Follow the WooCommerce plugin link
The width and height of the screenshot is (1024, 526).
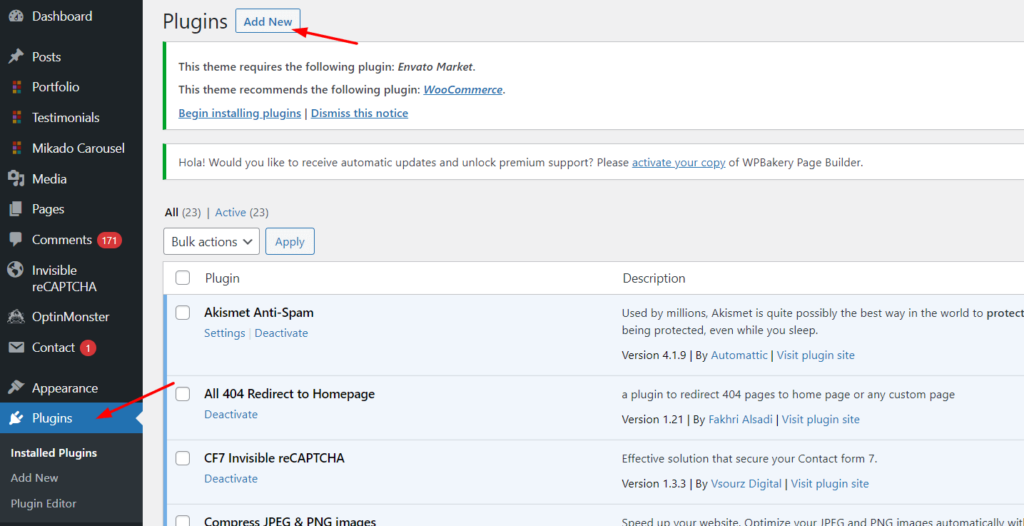464,90
